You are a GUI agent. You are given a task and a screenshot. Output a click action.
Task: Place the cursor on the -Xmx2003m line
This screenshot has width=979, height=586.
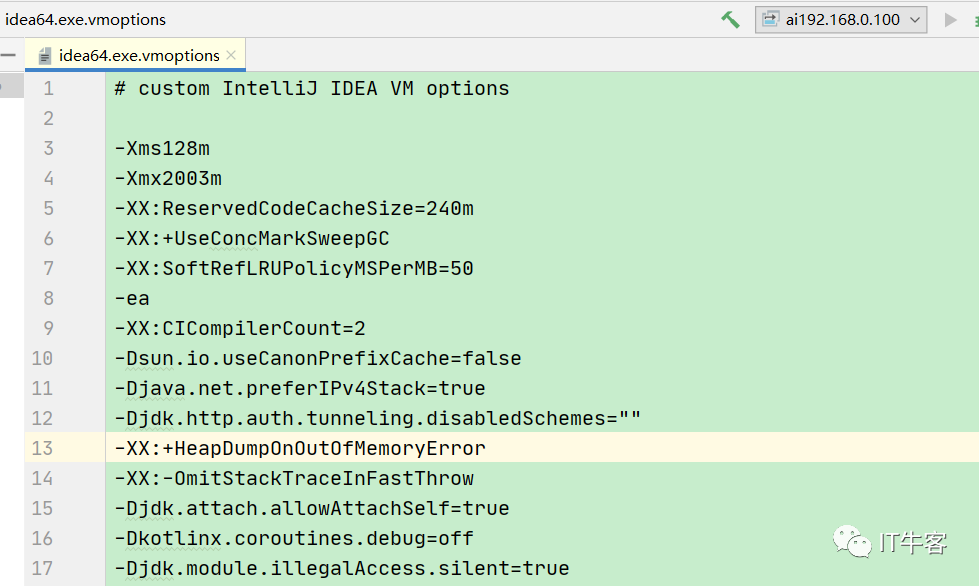click(x=168, y=178)
